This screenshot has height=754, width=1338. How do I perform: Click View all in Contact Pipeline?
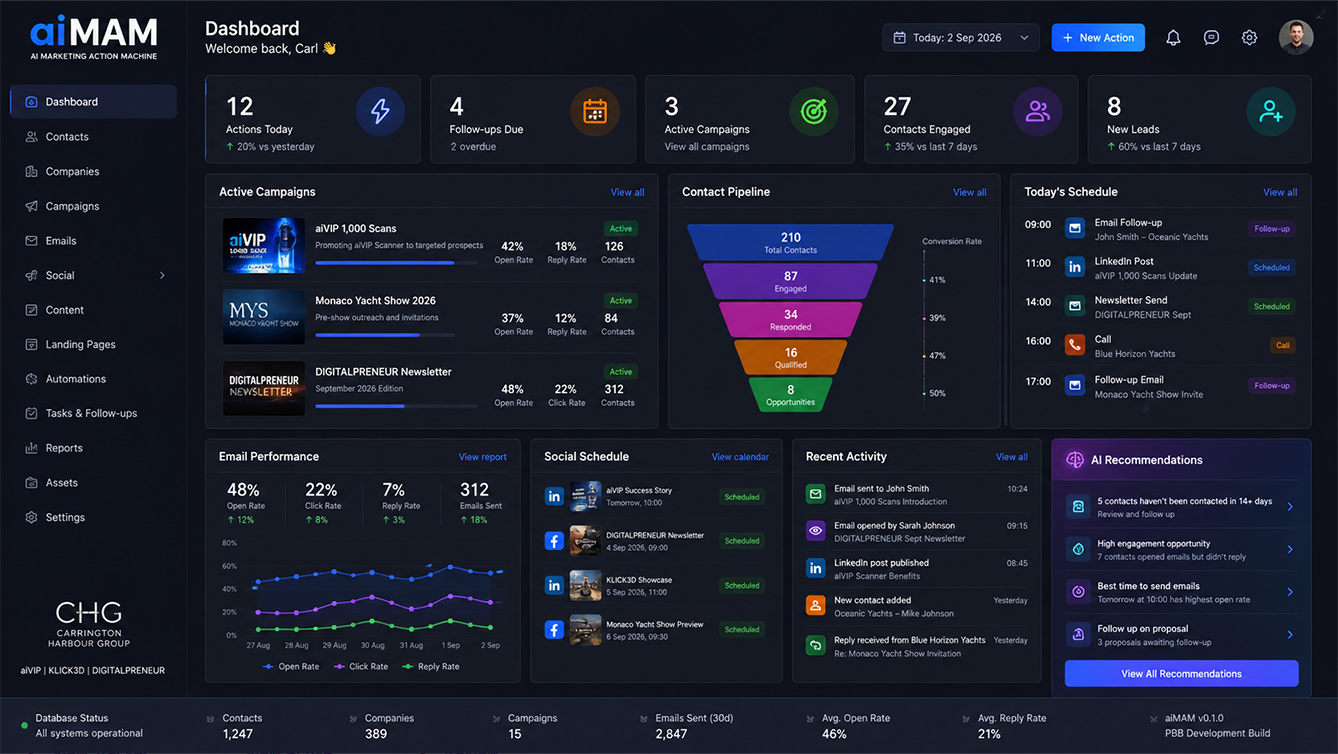point(969,192)
